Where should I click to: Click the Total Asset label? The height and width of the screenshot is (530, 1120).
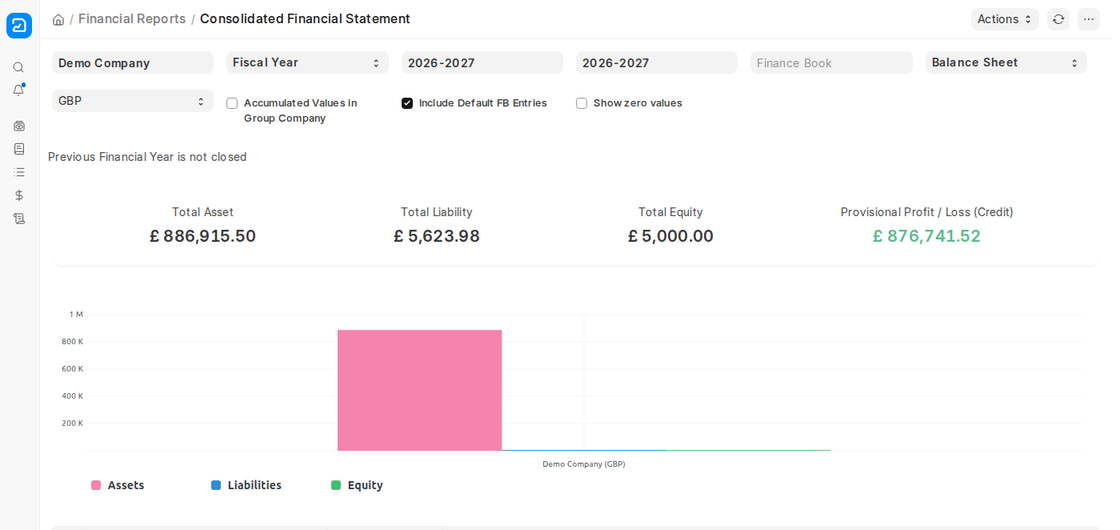coord(203,212)
